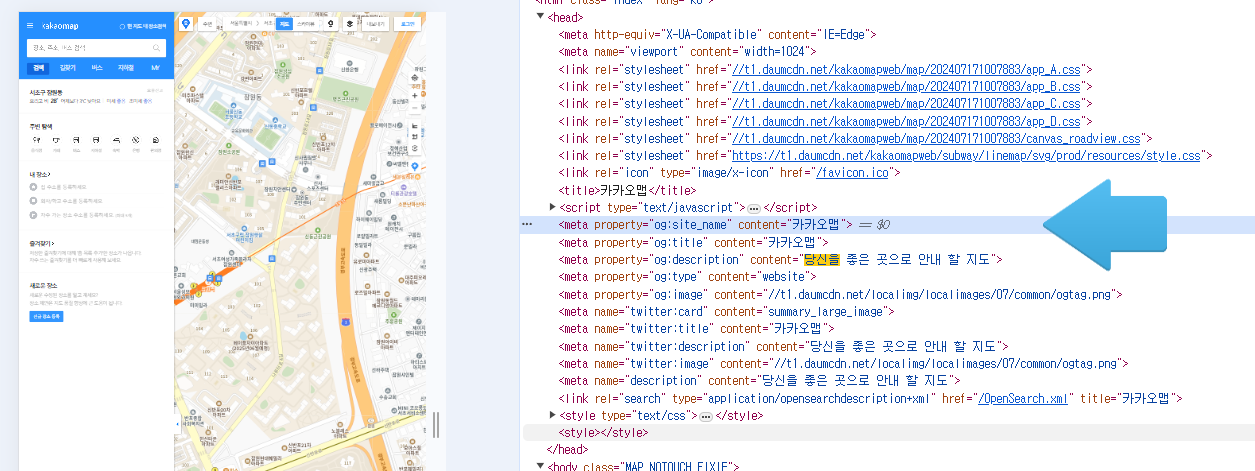This screenshot has width=1255, height=471.
Task: Expand the 즐겨찾기 section
Action: 43,243
